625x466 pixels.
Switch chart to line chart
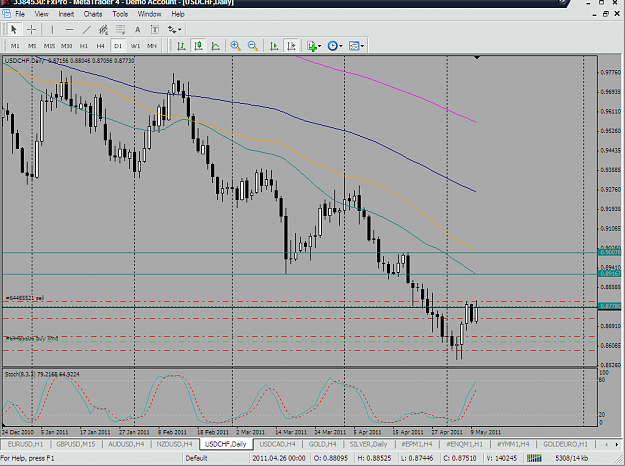(x=215, y=46)
